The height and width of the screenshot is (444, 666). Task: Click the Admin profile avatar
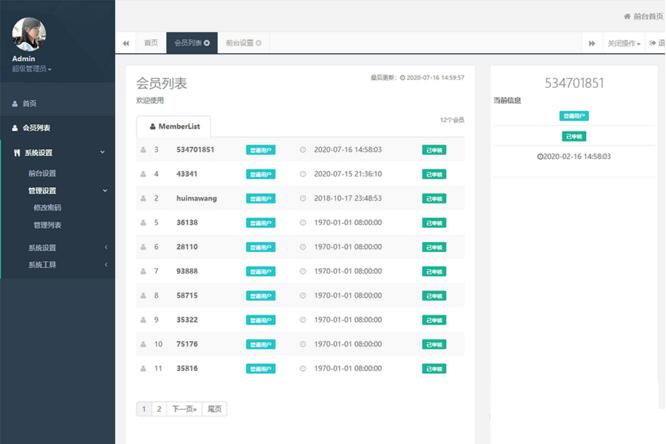(29, 34)
